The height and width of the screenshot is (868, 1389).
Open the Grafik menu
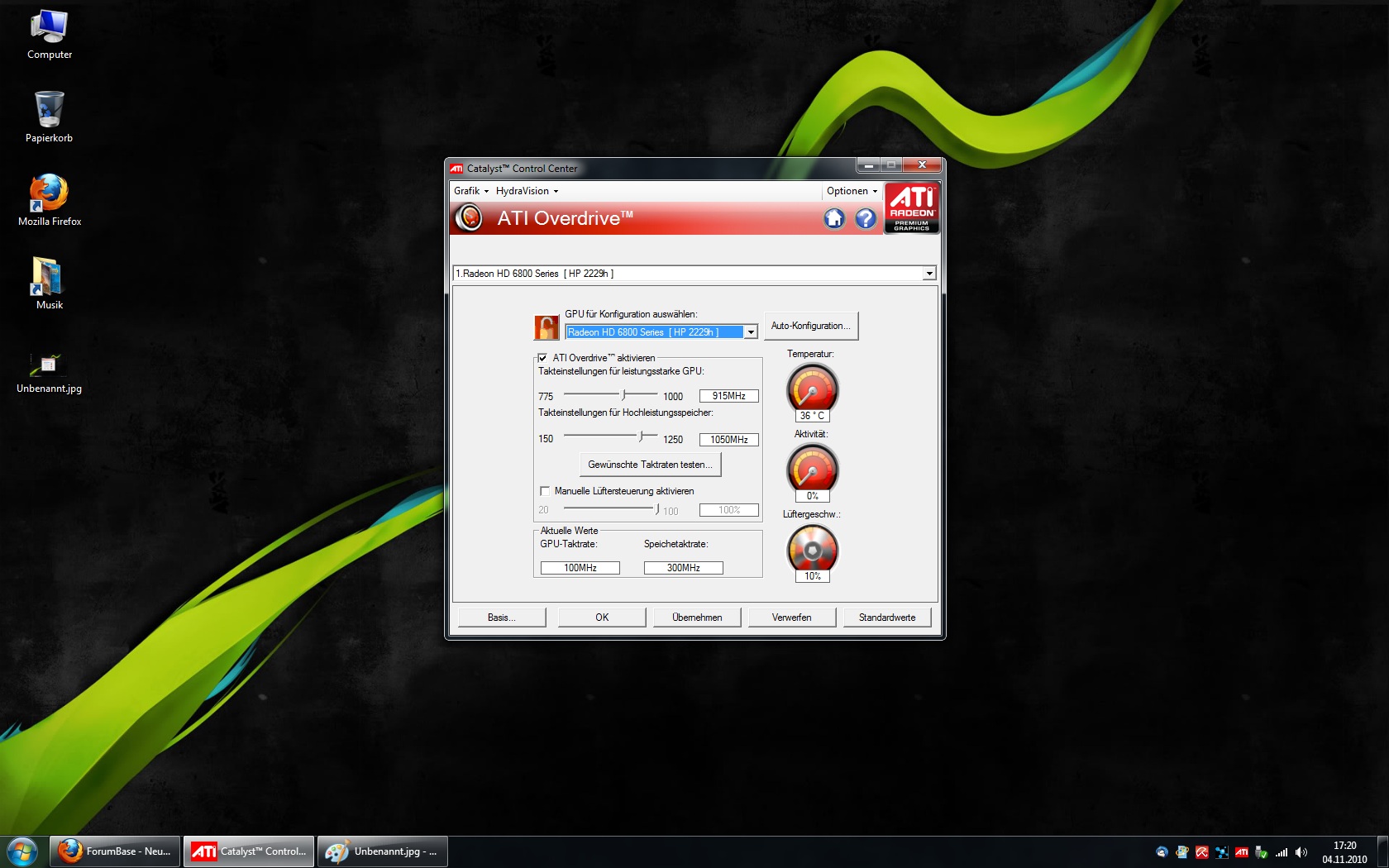click(471, 191)
